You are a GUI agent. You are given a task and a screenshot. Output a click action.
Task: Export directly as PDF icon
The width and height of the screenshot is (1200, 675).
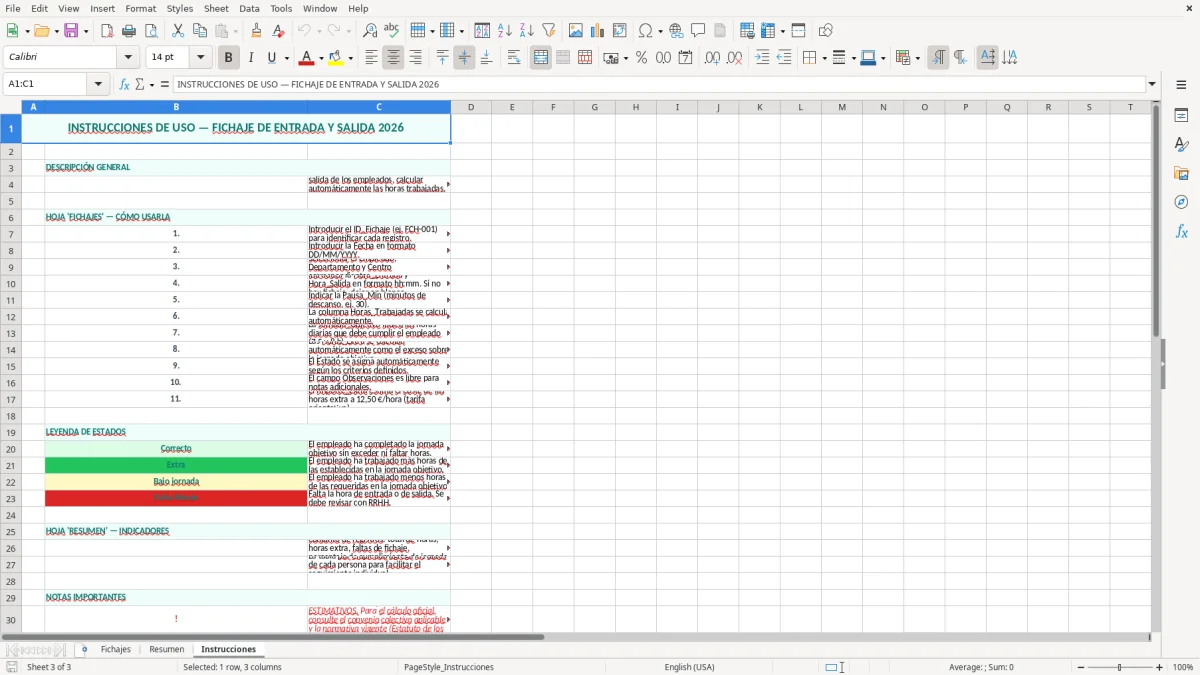tap(107, 31)
